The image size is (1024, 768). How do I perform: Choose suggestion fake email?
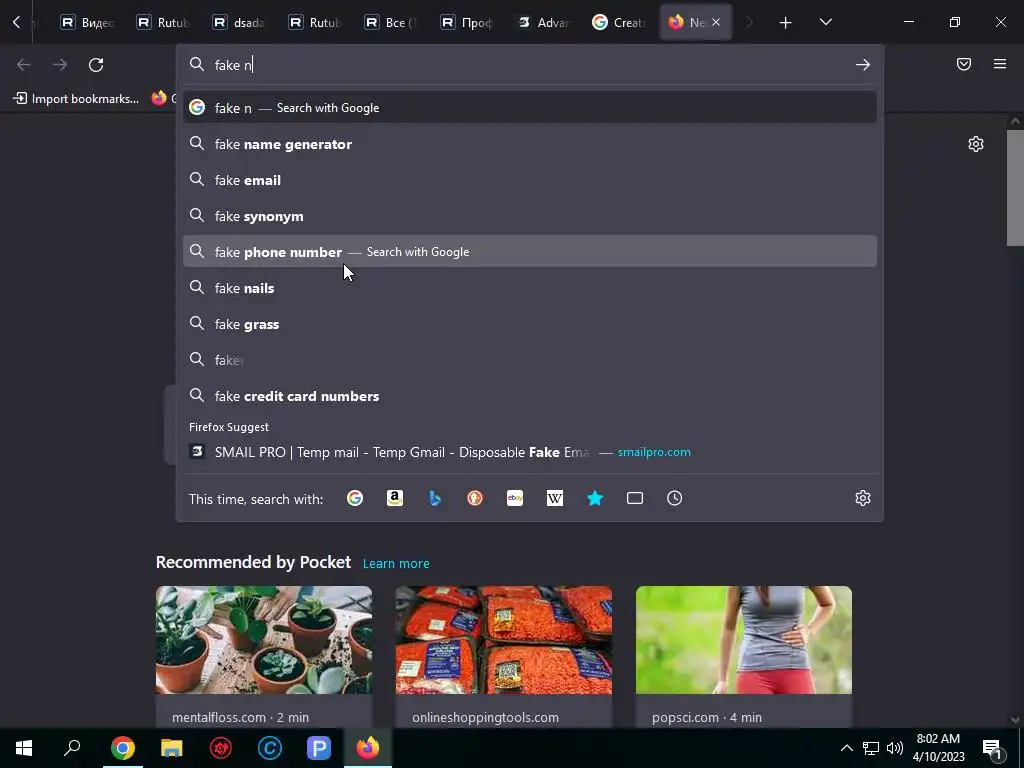(x=530, y=180)
